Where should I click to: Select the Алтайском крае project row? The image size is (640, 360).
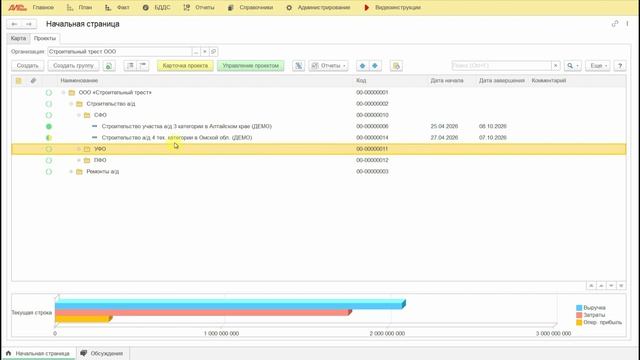point(318,127)
